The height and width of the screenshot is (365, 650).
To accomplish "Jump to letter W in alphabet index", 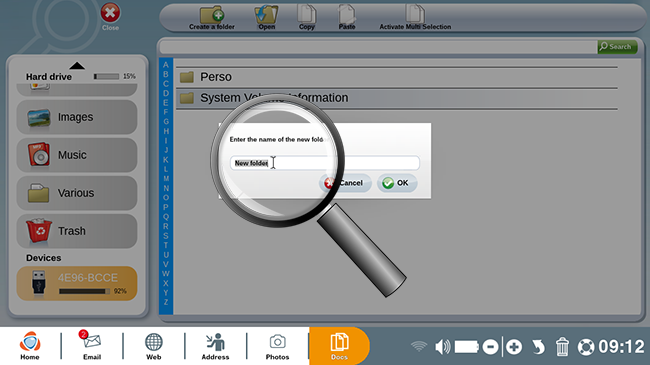I will click(166, 274).
